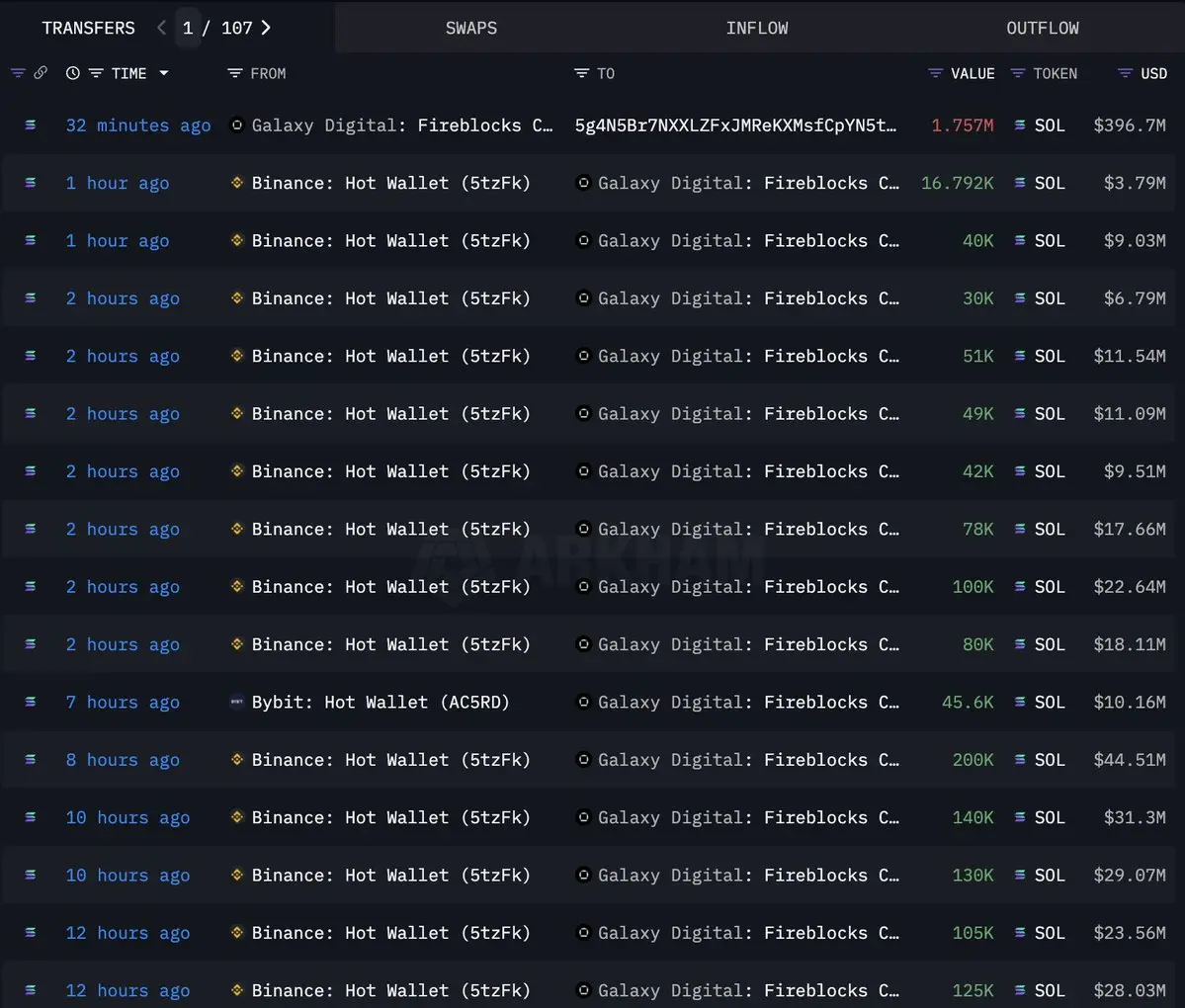Click the 100K value cell
Viewport: 1185px width, 1008px height.
(973, 587)
